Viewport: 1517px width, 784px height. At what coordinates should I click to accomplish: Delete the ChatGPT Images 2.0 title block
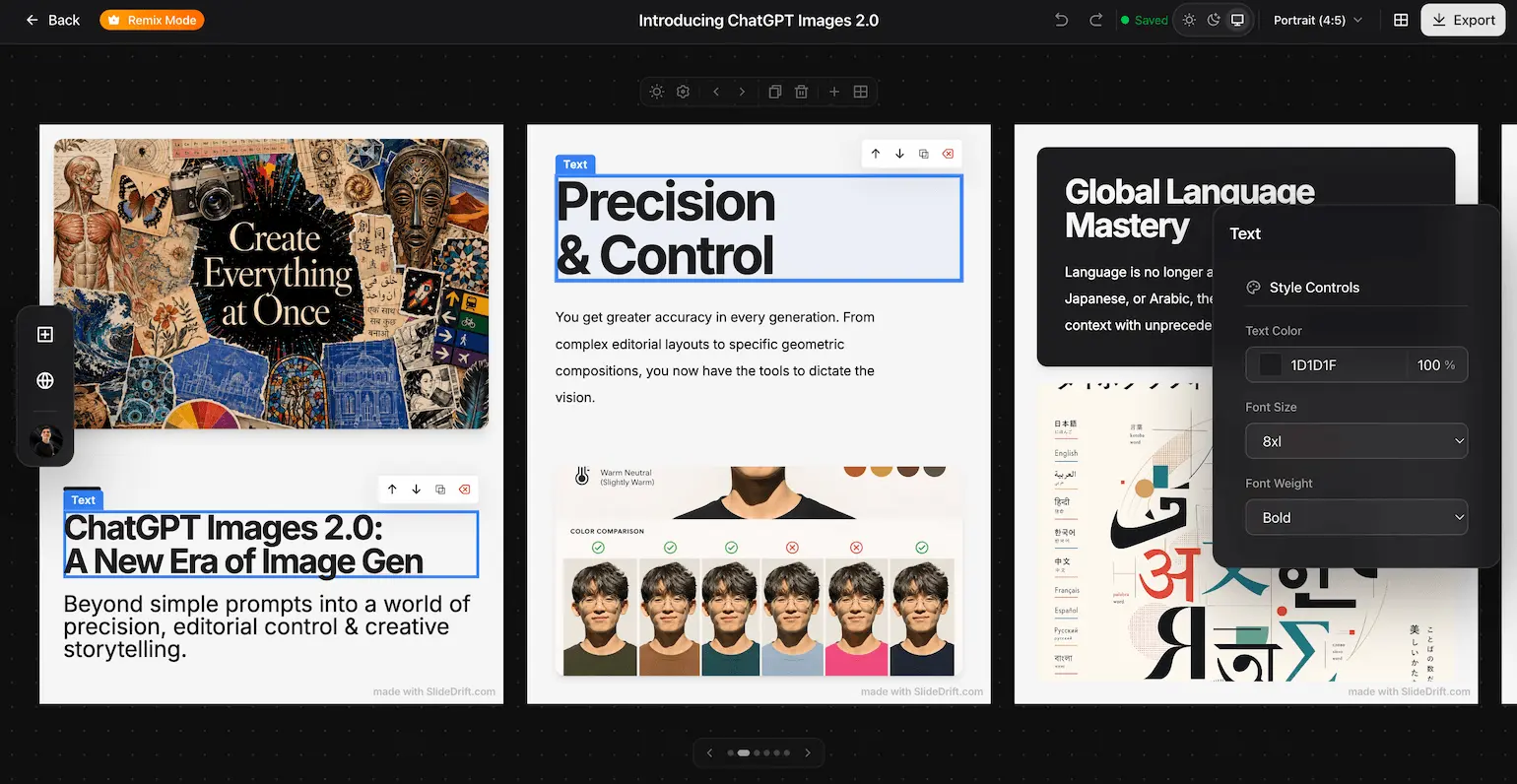coord(464,489)
